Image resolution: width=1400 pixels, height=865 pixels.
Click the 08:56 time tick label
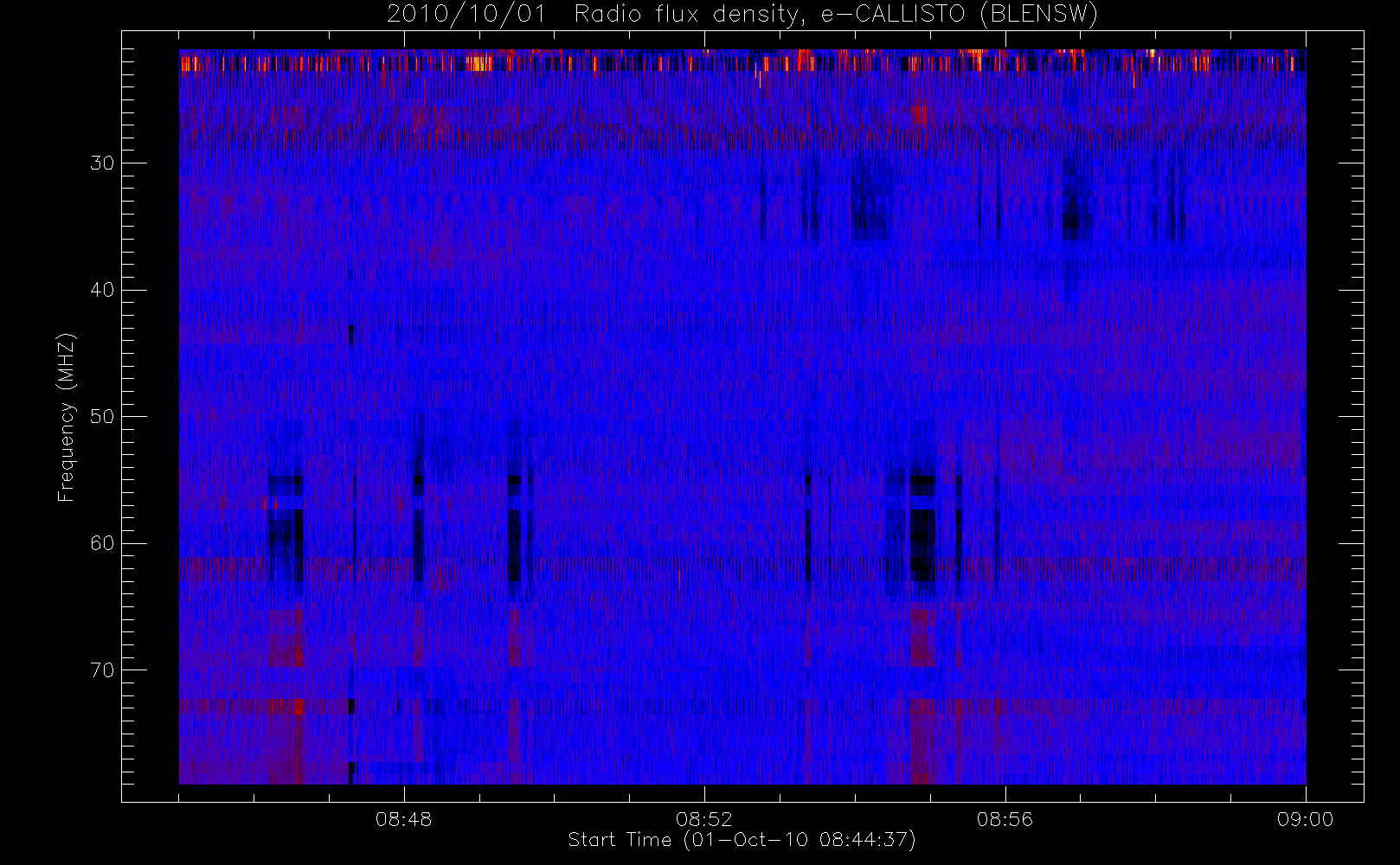[x=1005, y=819]
